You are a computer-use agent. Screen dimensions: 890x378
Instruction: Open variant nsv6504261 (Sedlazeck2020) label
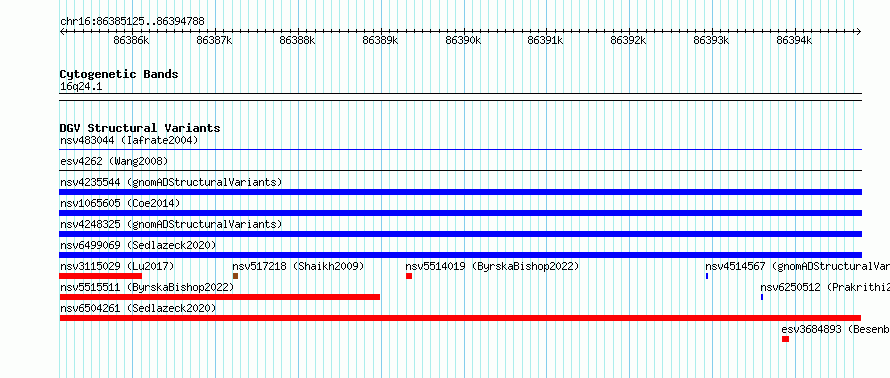click(138, 308)
